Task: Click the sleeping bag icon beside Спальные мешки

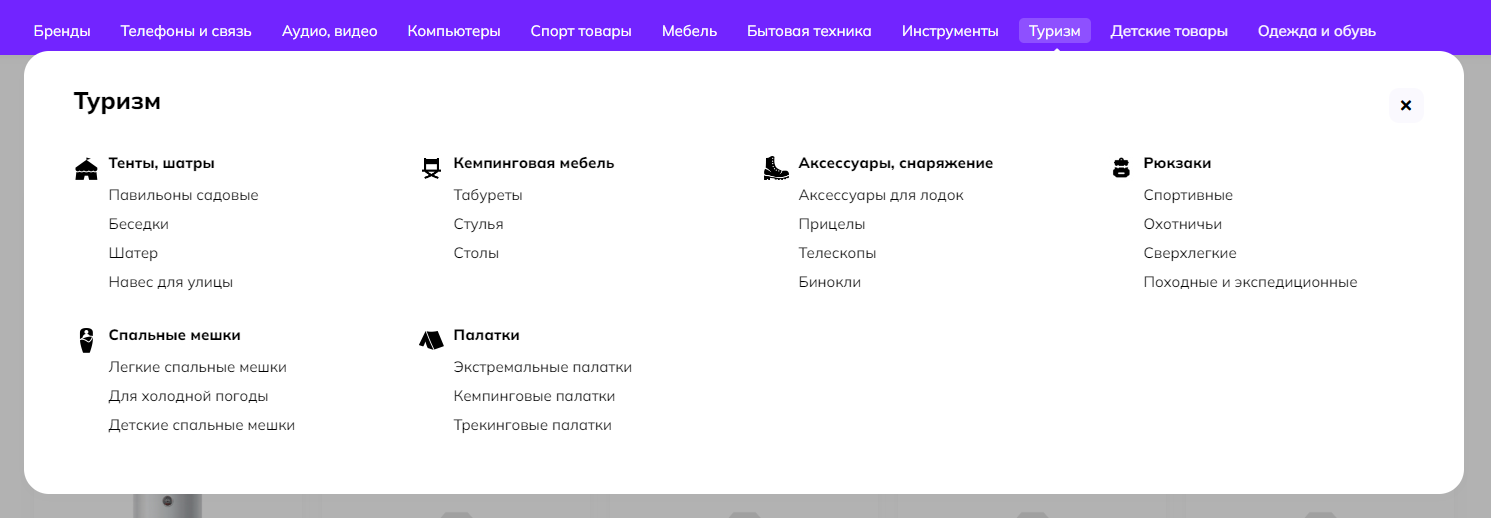Action: 86,340
